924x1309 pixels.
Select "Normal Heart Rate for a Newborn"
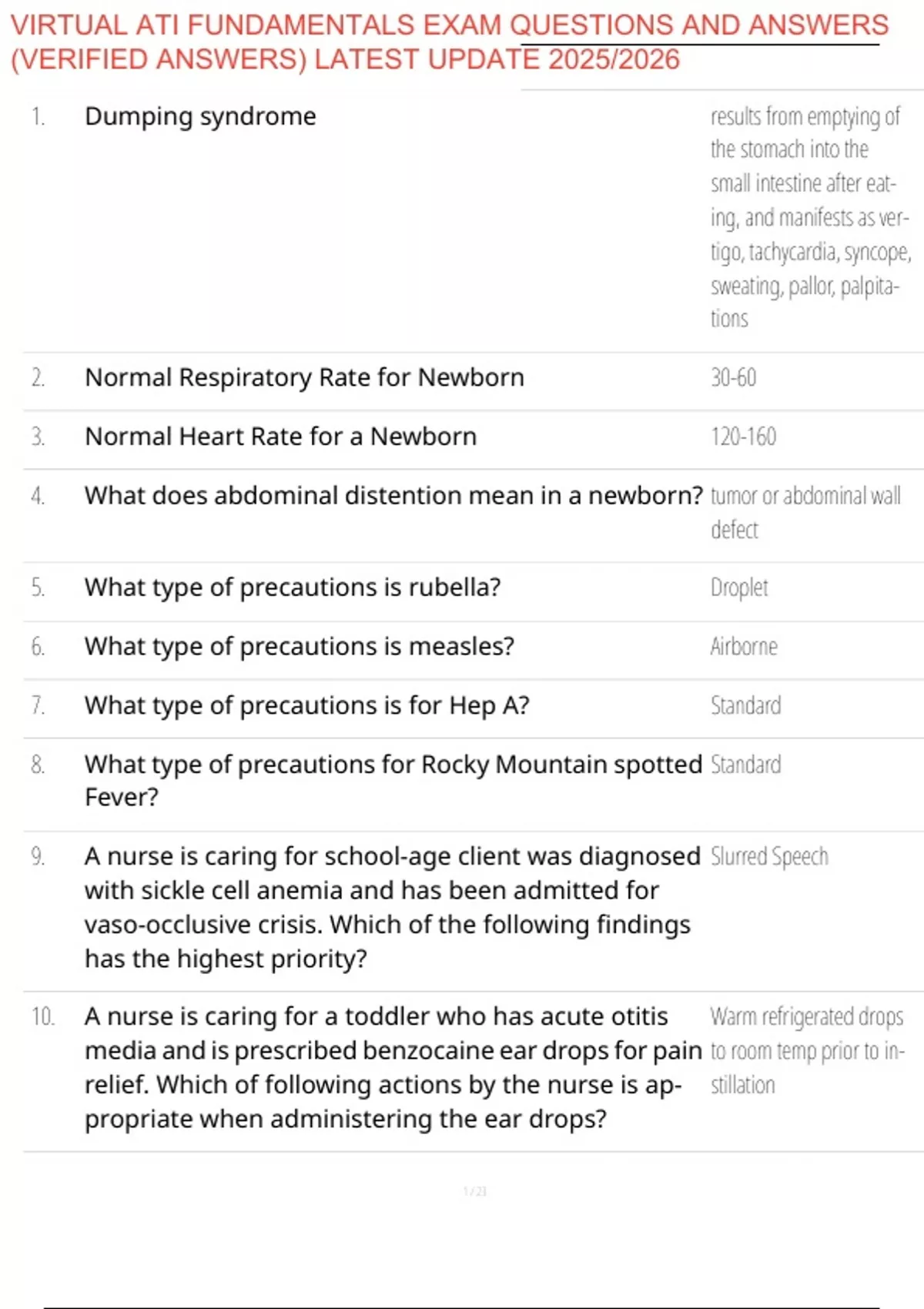280,437
